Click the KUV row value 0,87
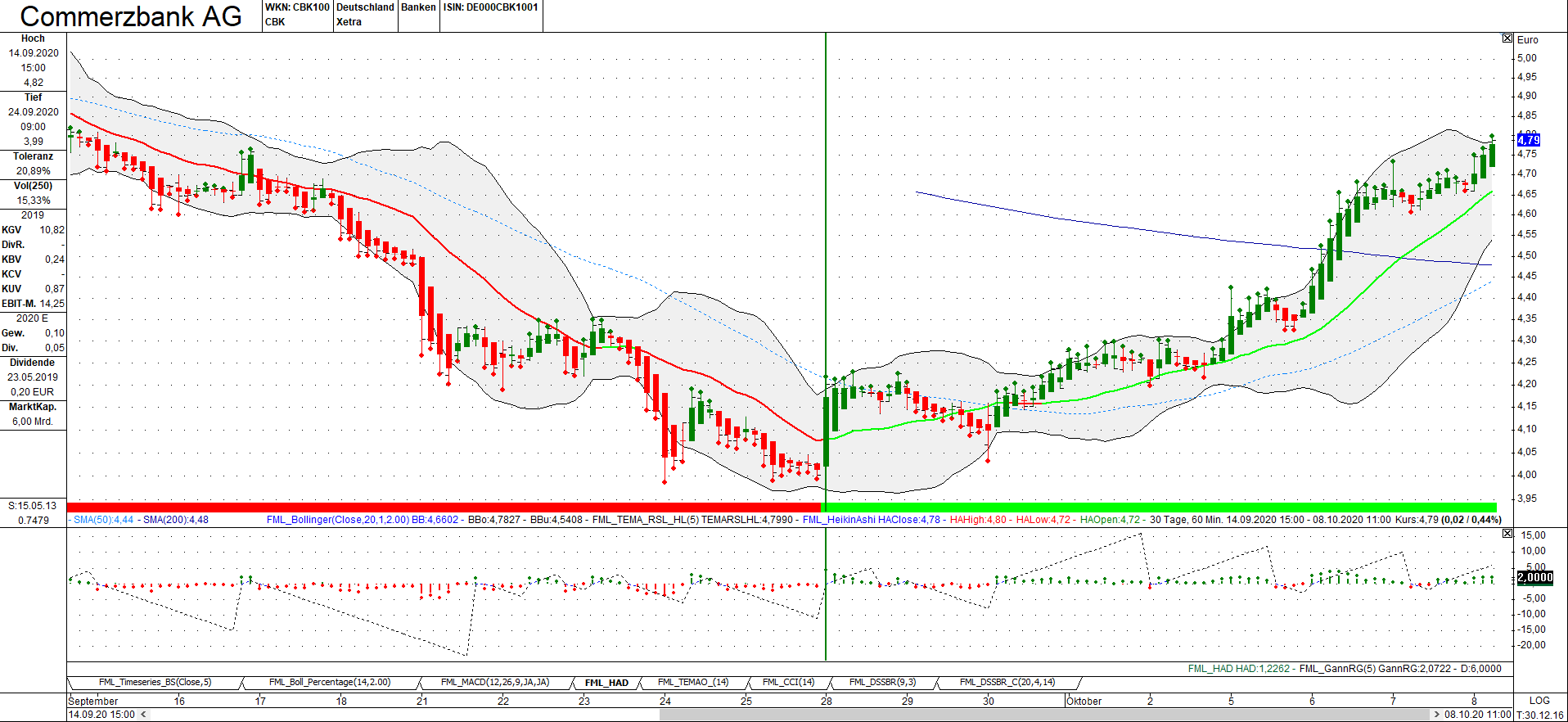Image resolution: width=1568 pixels, height=722 pixels. pyautogui.click(x=55, y=289)
